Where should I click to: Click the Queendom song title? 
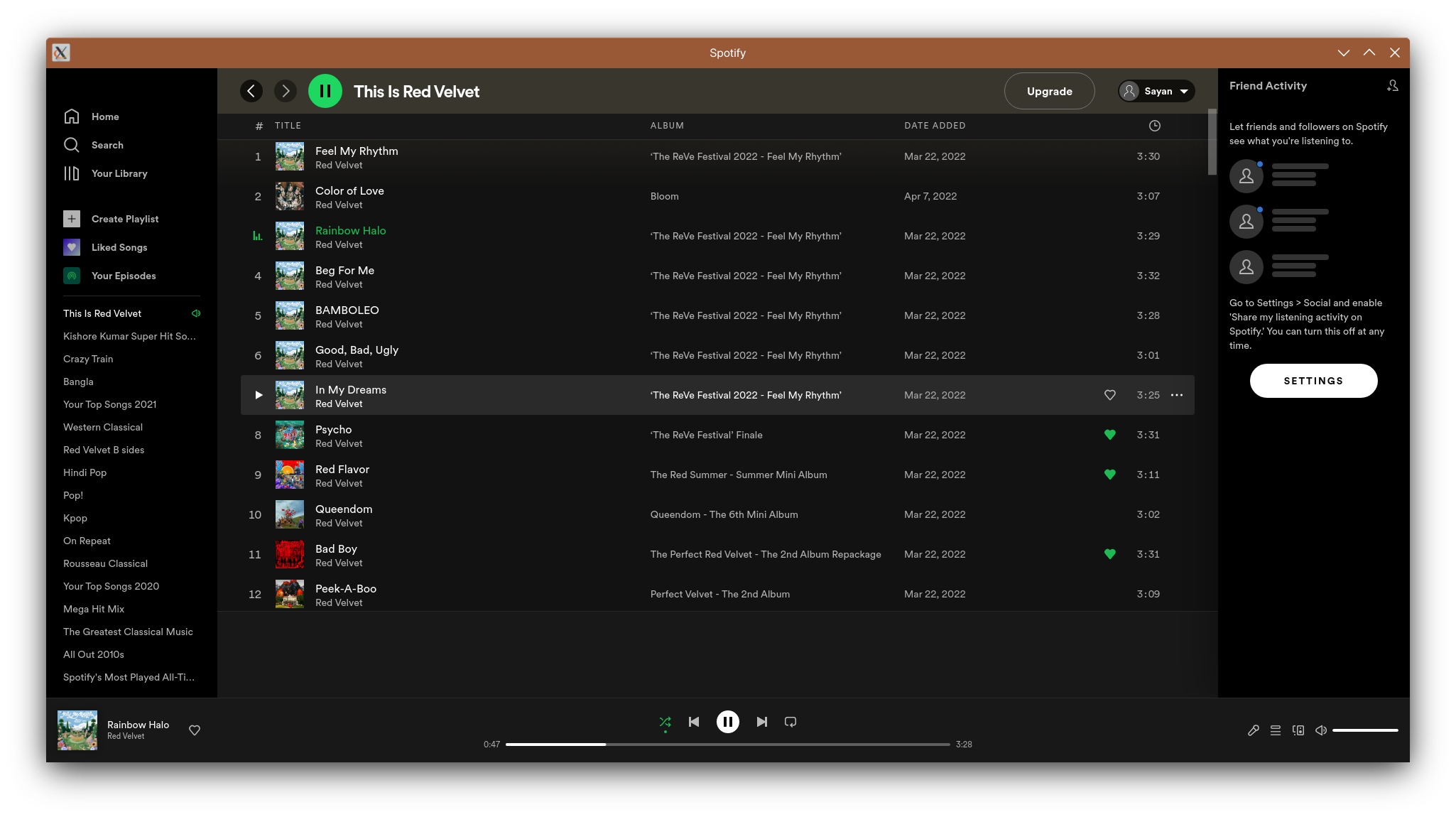point(344,509)
